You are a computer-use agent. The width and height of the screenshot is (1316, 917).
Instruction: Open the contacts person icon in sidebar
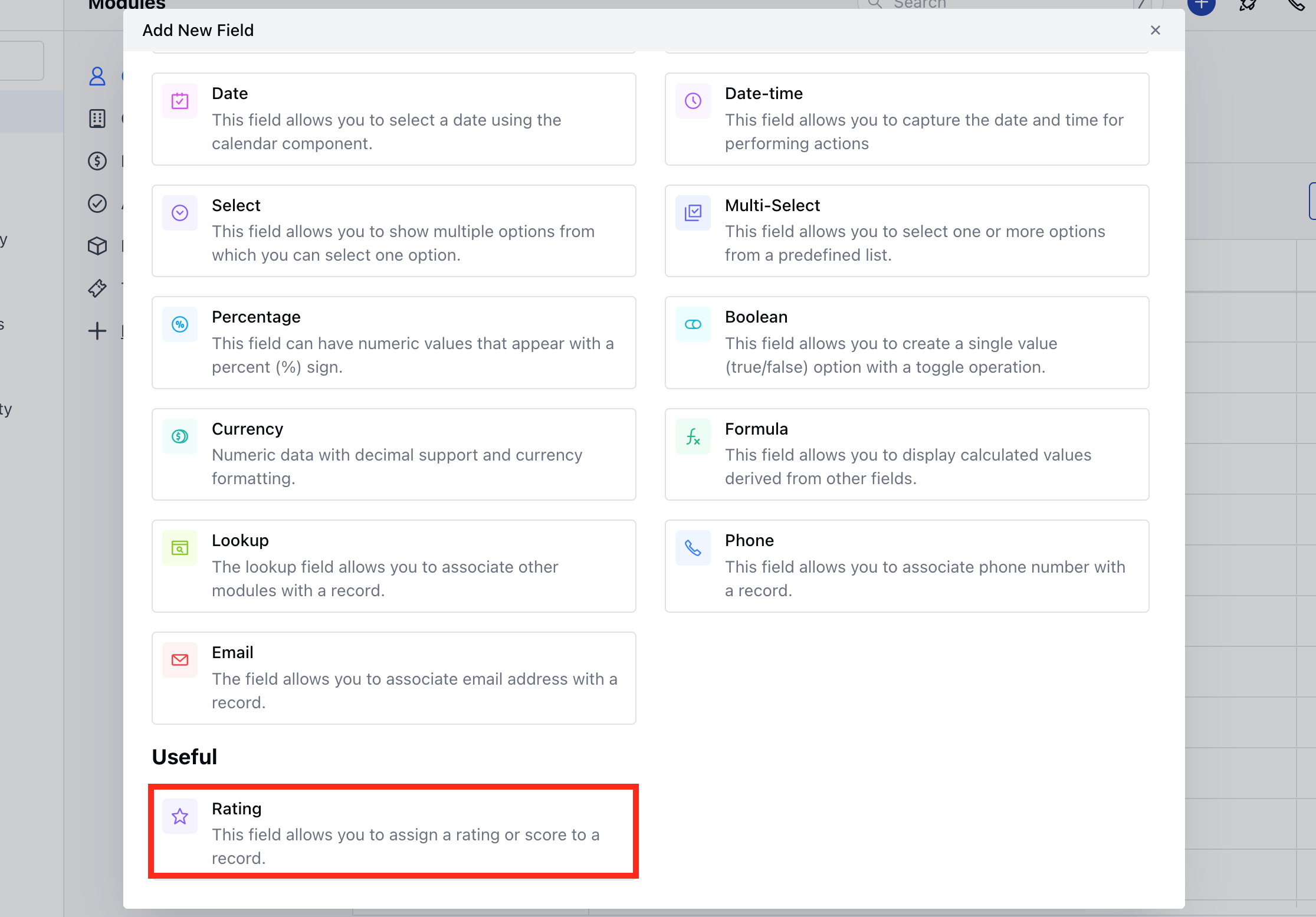97,76
